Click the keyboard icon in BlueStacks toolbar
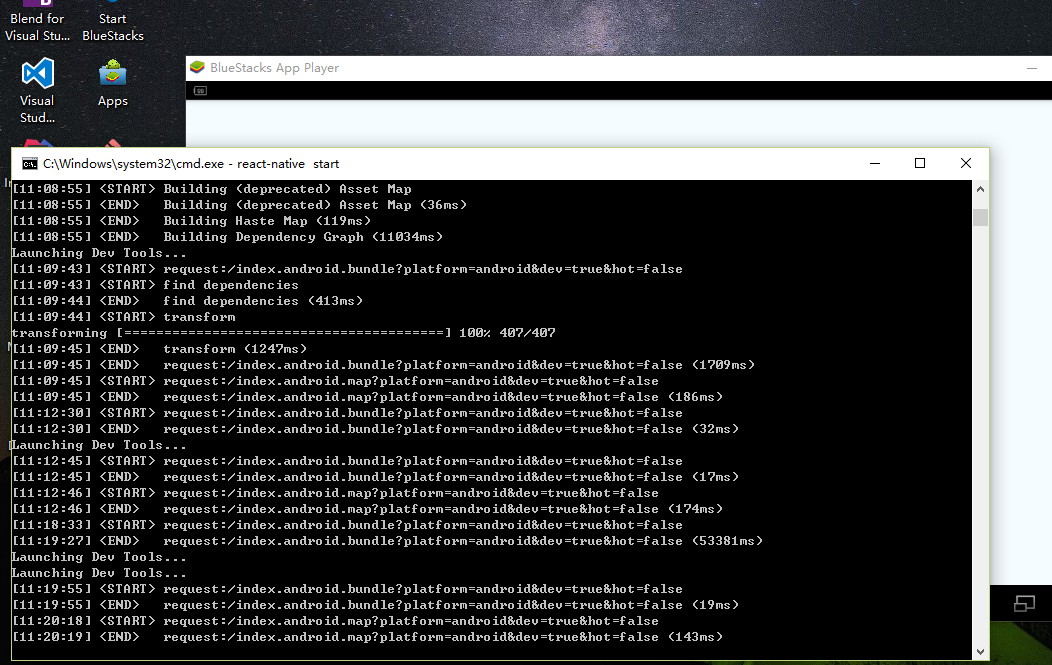 click(x=200, y=91)
